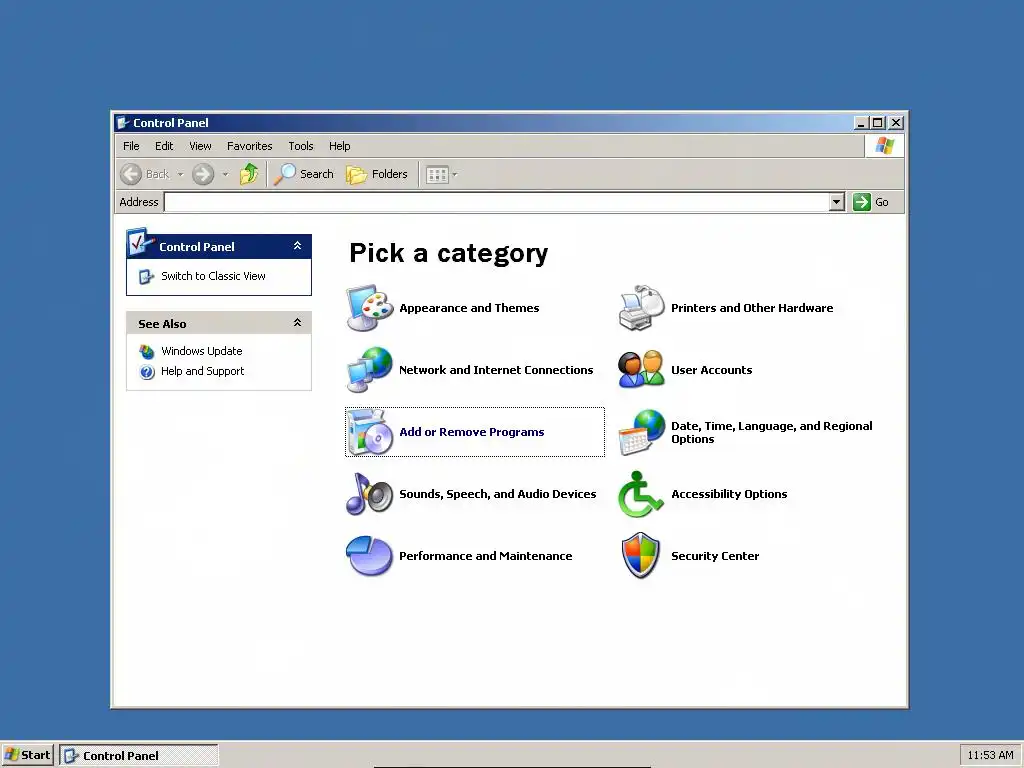Click the Performance and Maintenance label
Screen dimensions: 1024x768
tap(486, 556)
